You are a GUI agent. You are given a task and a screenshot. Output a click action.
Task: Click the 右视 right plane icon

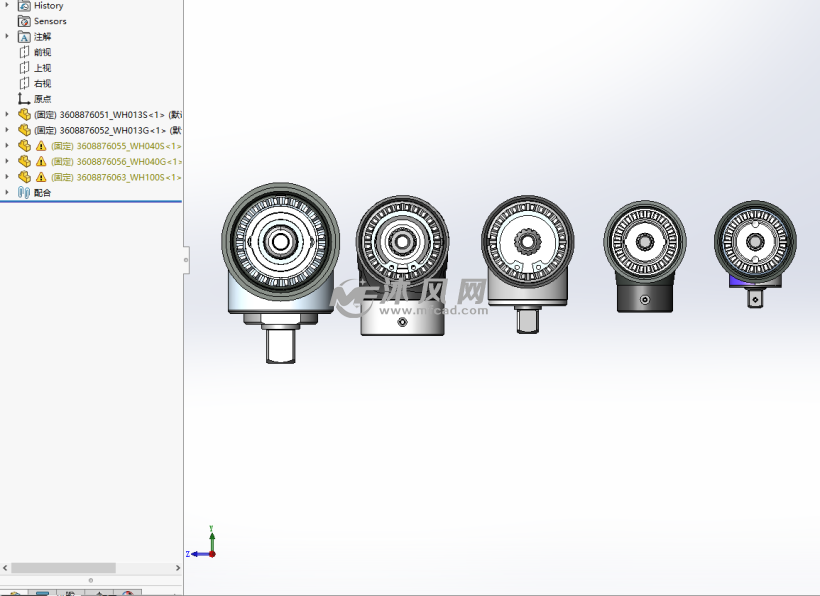[x=25, y=83]
